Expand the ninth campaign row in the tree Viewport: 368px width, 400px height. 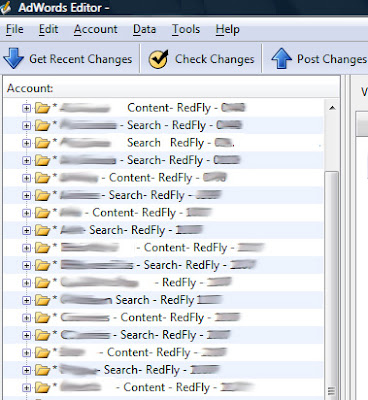(26, 248)
